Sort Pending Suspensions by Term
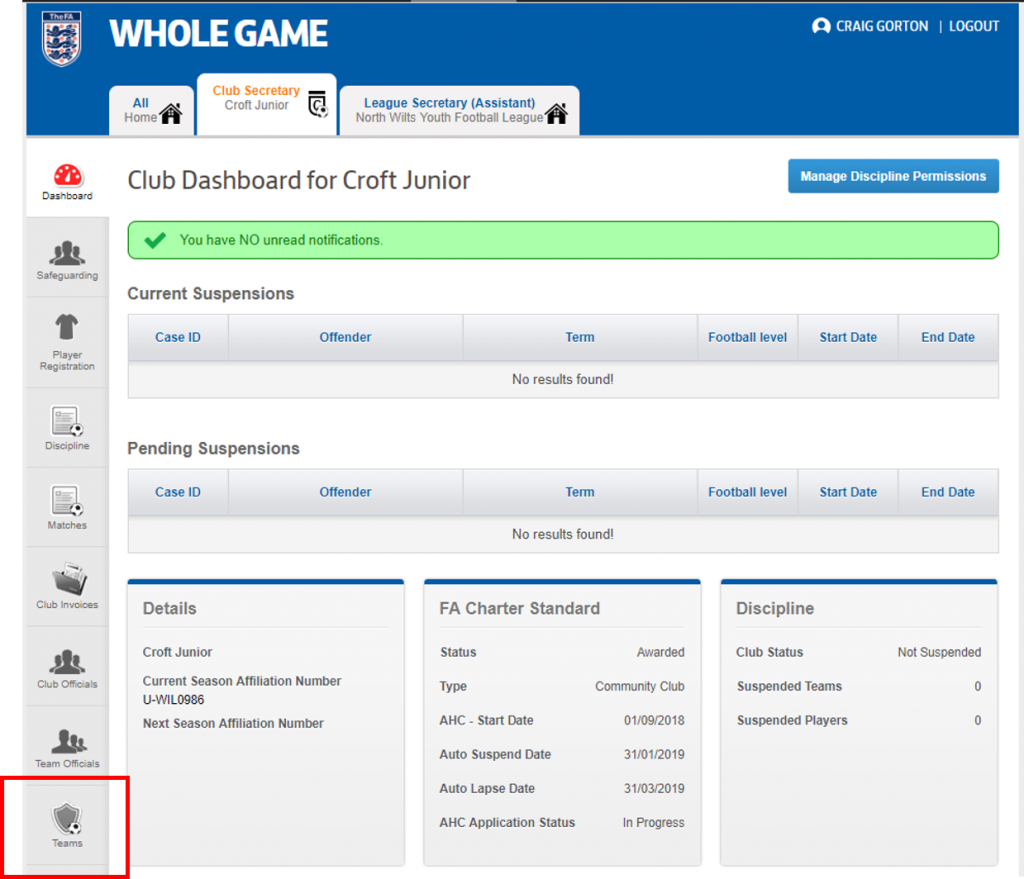Viewport: 1024px width, 879px height. tap(580, 492)
